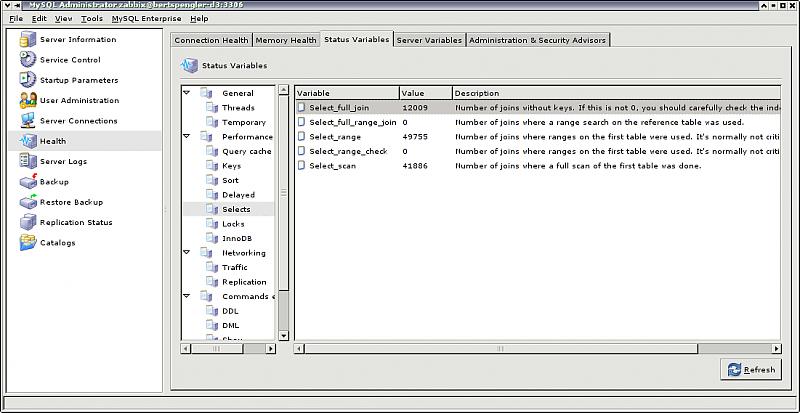The height and width of the screenshot is (413, 800).
Task: Click the Value column header
Action: pyautogui.click(x=425, y=93)
